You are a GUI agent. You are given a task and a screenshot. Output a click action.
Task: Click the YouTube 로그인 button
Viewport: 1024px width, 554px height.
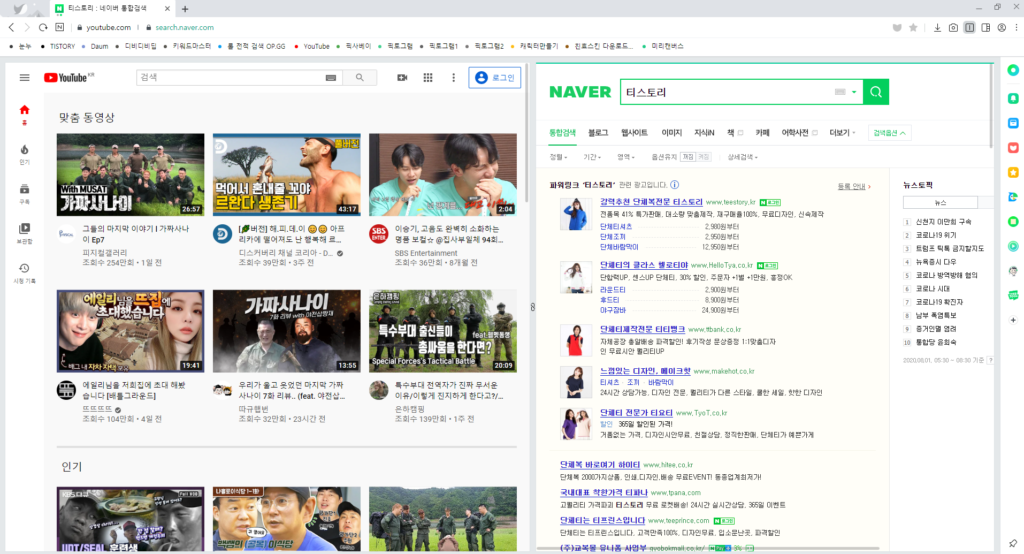(x=494, y=77)
